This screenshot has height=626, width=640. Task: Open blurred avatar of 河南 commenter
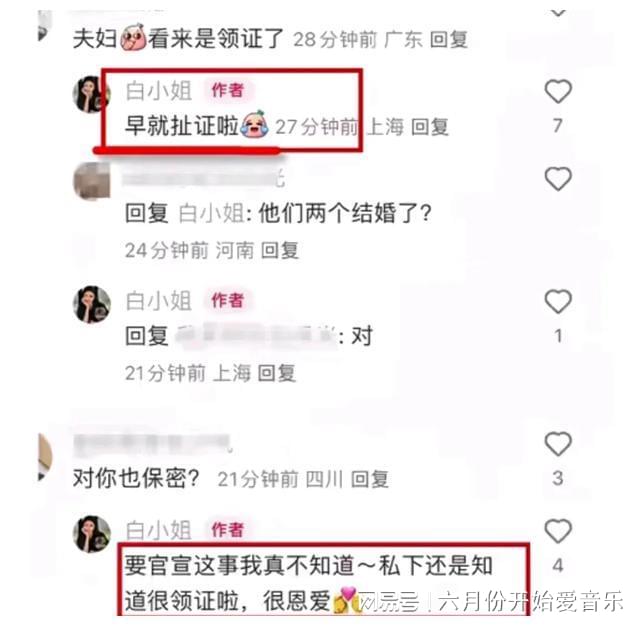coord(91,181)
